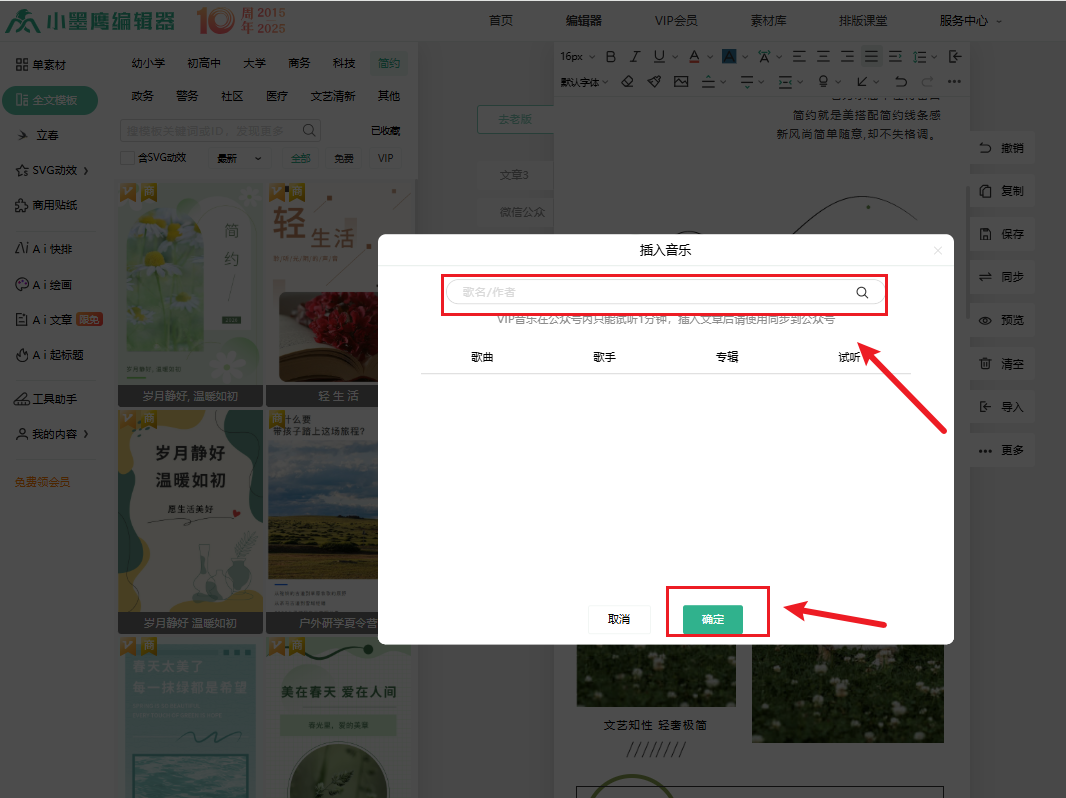Select the 免费 filter option
1066x798 pixels.
tap(343, 158)
